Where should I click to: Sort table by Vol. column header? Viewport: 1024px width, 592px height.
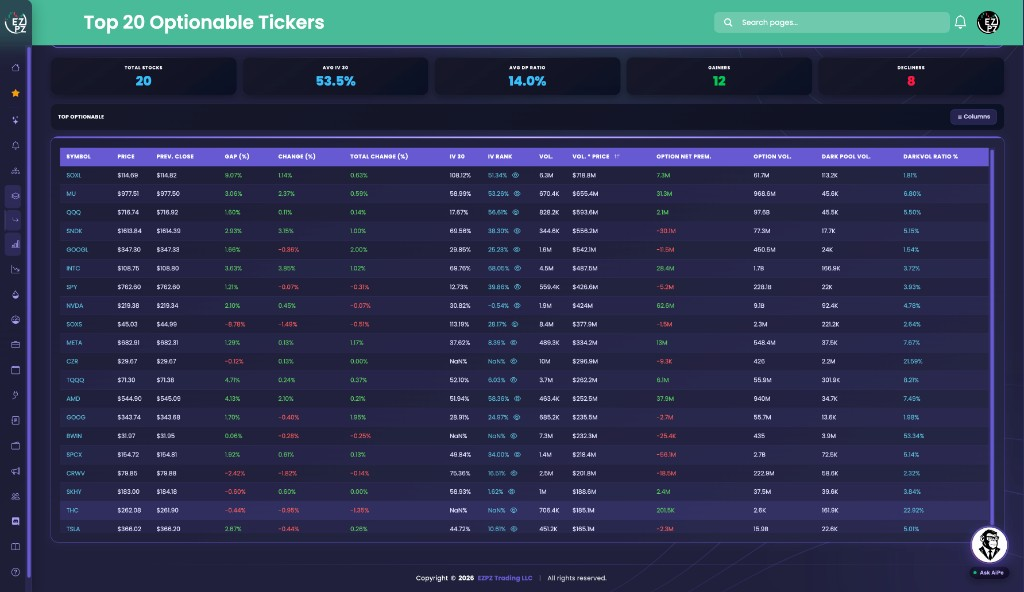click(546, 157)
